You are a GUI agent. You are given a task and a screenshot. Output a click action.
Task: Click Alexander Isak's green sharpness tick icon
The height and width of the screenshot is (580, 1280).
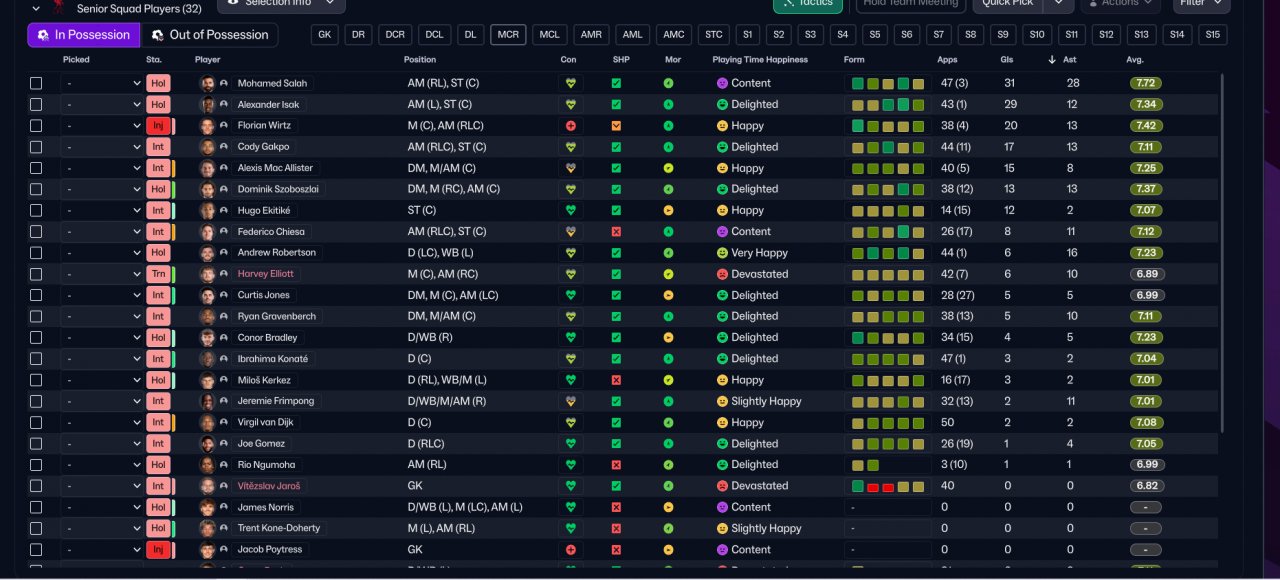616,104
